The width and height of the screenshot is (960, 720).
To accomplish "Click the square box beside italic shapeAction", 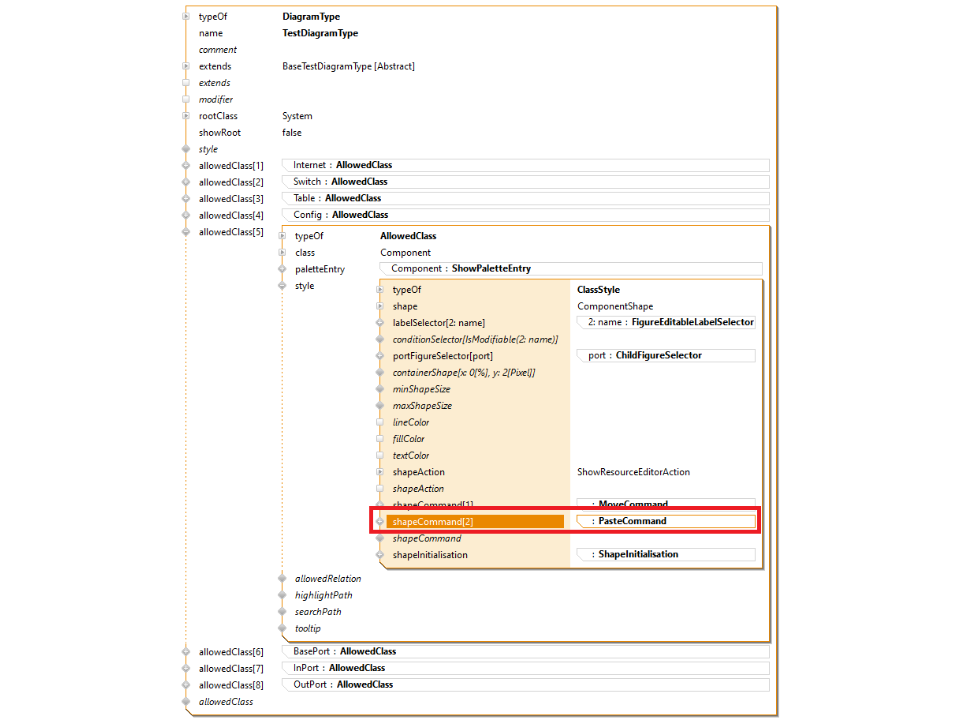I will pos(380,489).
